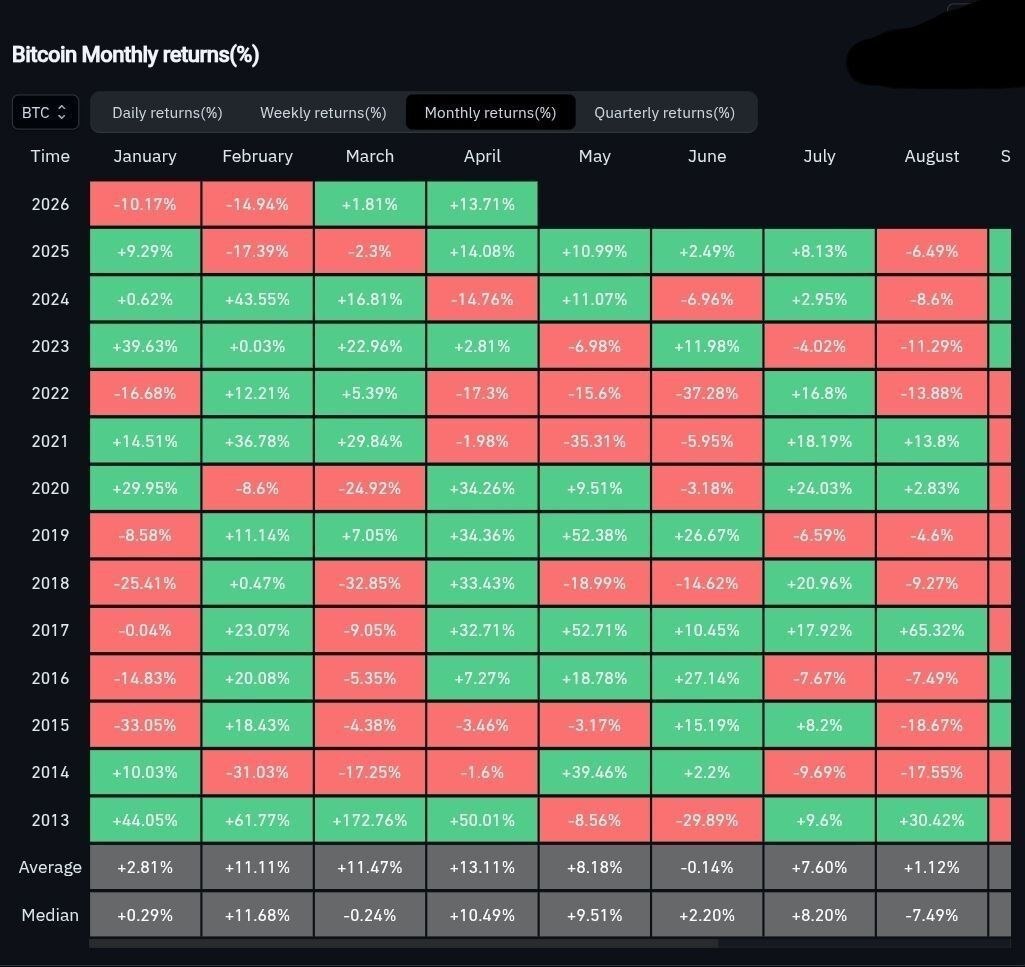Image resolution: width=1025 pixels, height=967 pixels.
Task: Select the 2013 March +172.76% cell
Action: click(x=370, y=820)
